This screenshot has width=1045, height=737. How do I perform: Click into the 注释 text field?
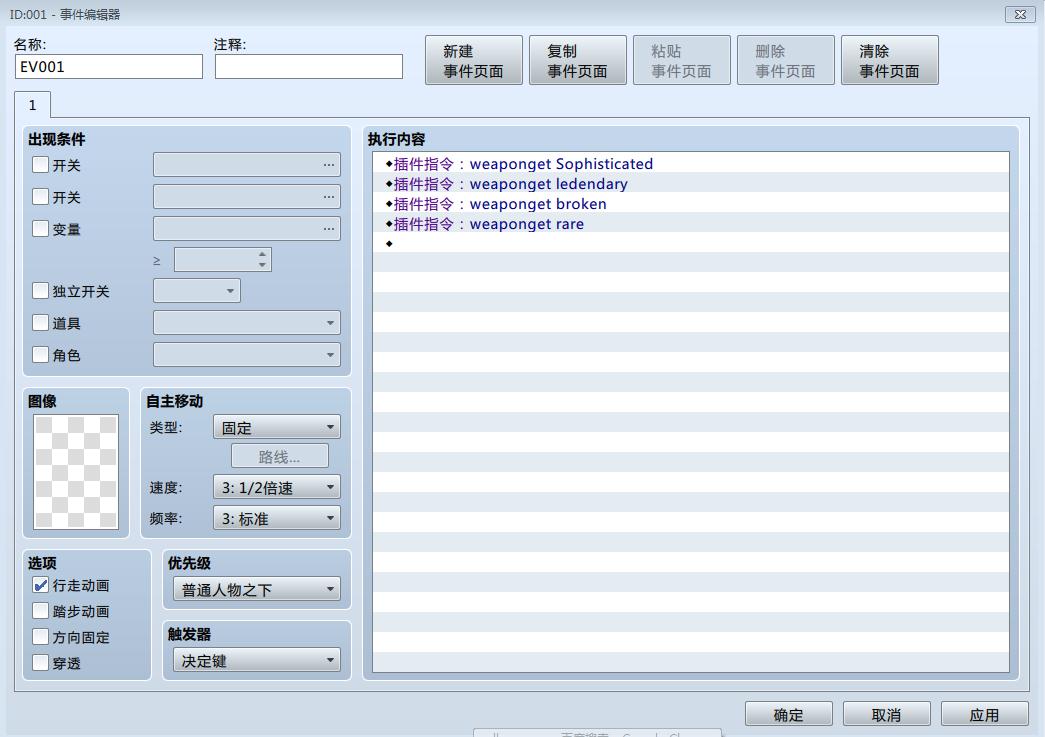pos(309,67)
